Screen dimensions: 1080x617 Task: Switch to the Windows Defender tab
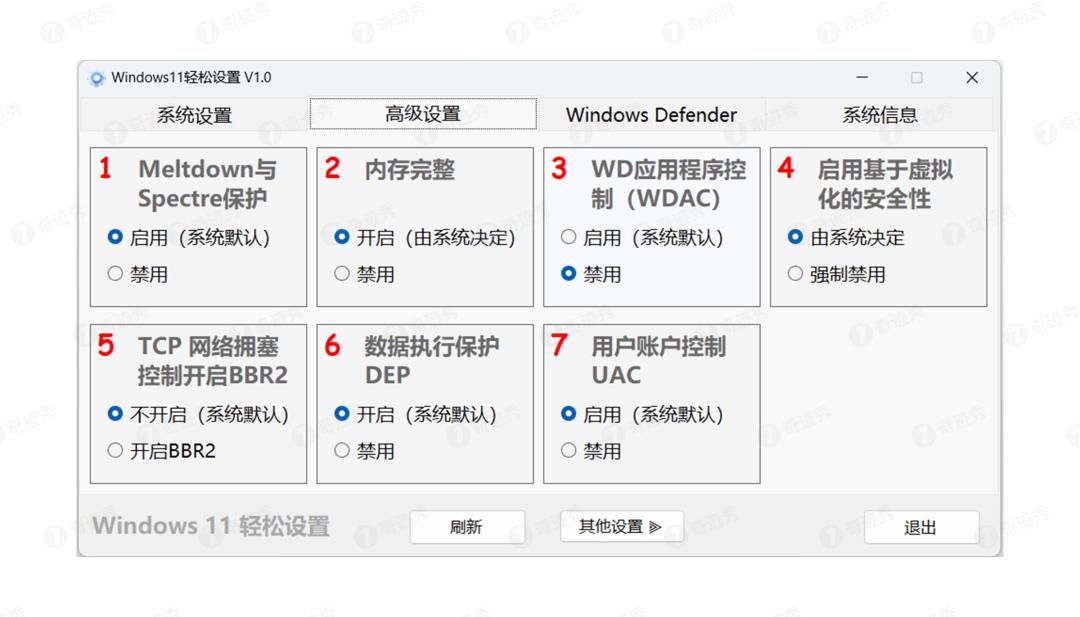[651, 115]
